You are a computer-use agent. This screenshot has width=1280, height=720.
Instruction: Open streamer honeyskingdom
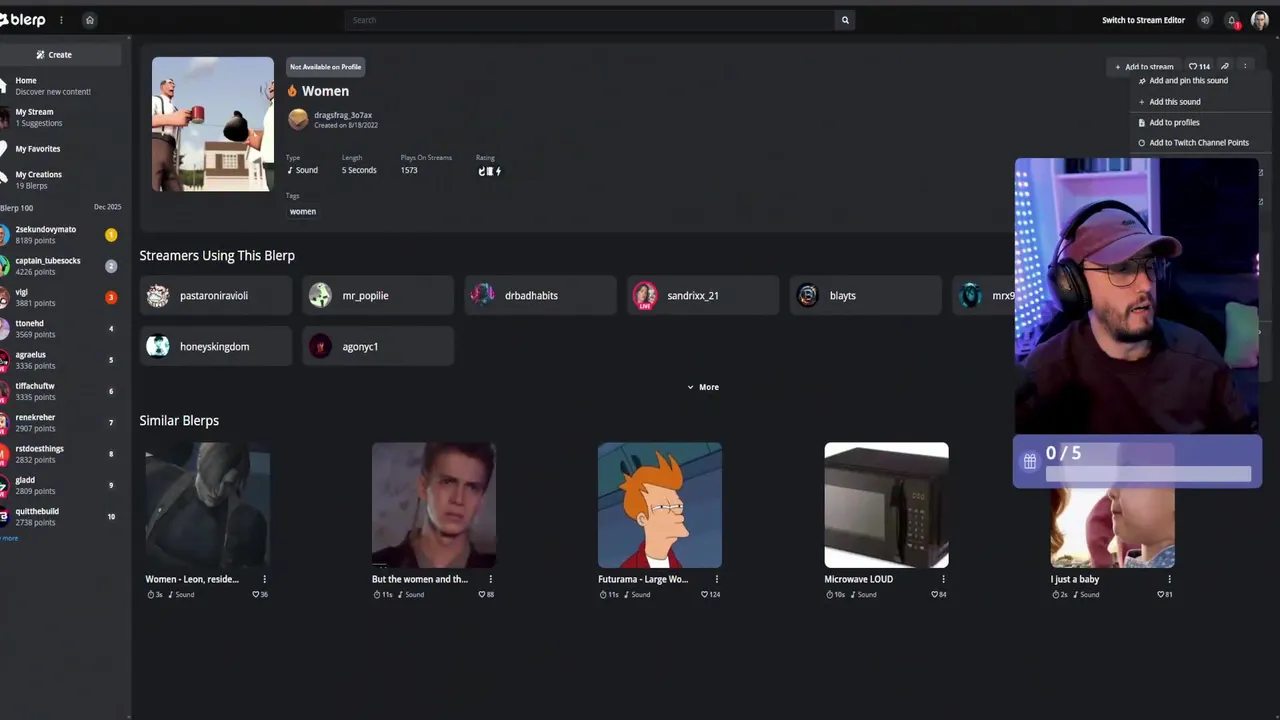[216, 347]
